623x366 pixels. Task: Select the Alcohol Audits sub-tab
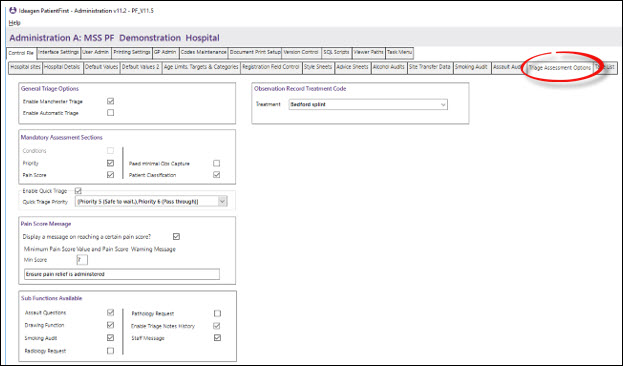click(x=389, y=68)
